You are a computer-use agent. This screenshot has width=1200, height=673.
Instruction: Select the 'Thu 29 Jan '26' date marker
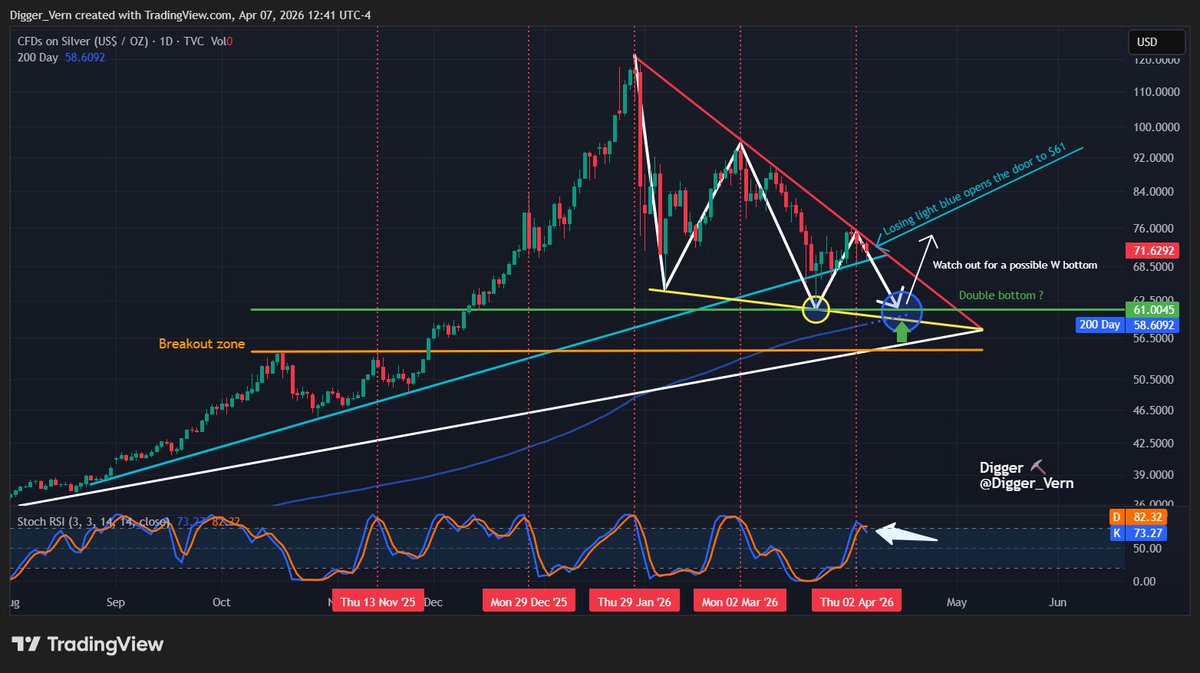click(x=635, y=603)
